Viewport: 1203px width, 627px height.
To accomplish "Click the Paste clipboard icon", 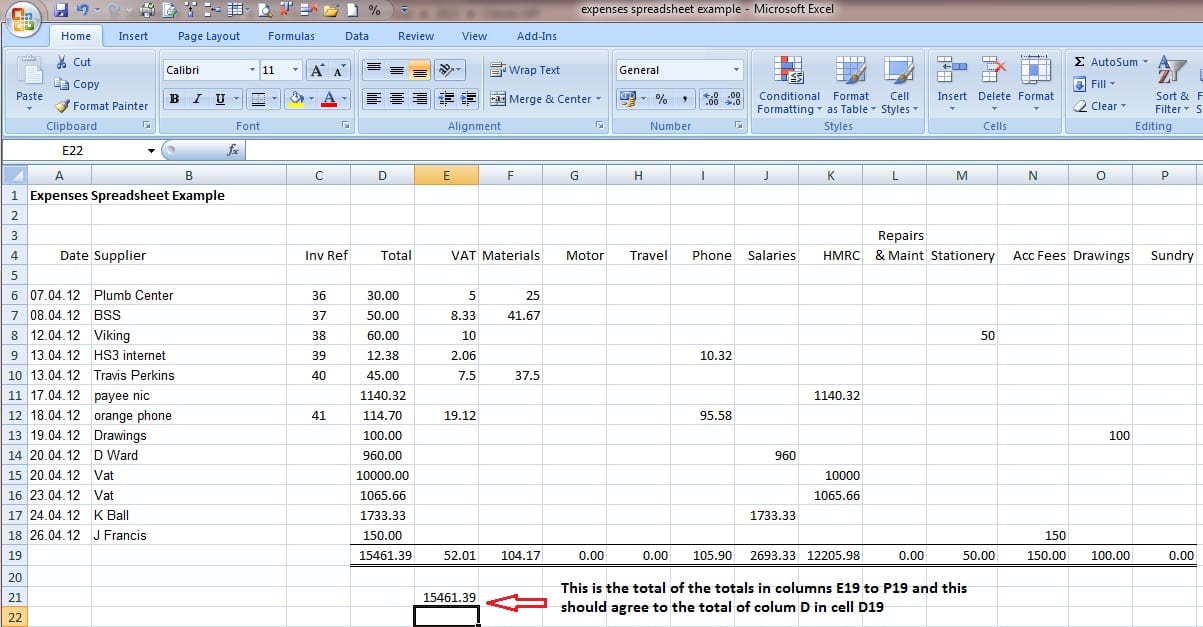I will pyautogui.click(x=29, y=70).
